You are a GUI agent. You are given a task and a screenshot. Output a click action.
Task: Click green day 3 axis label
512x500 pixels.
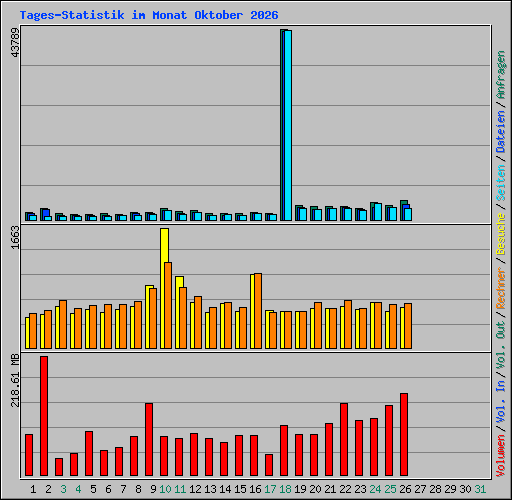(x=63, y=489)
